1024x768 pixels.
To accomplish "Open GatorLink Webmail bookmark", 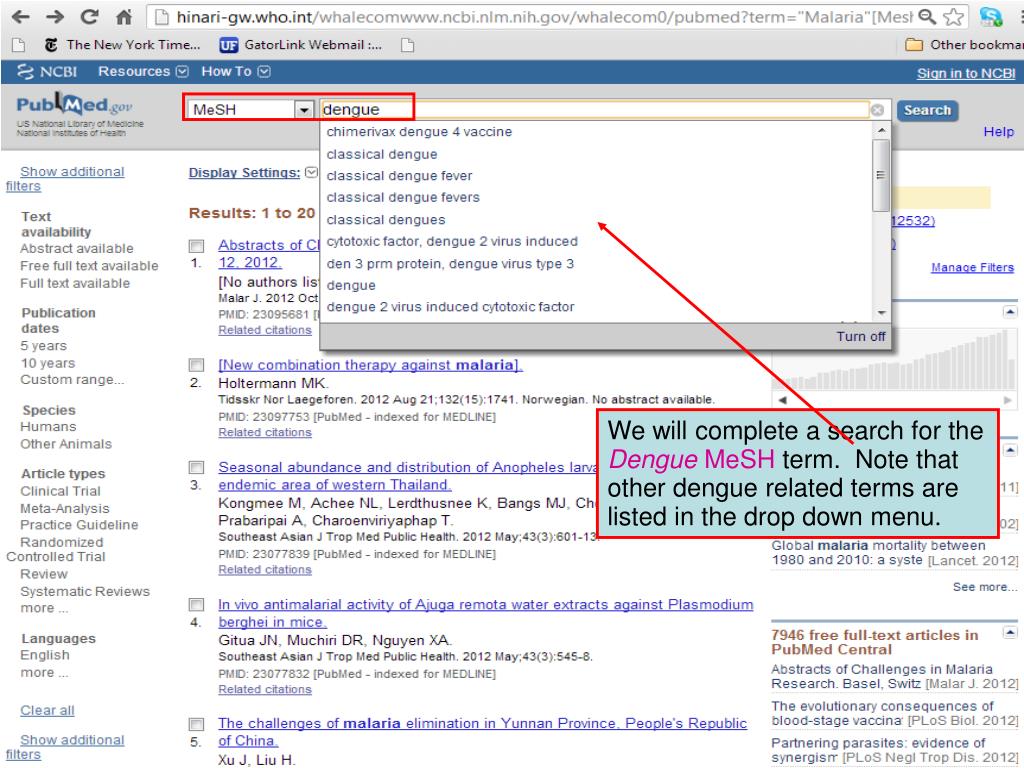I will click(x=301, y=44).
